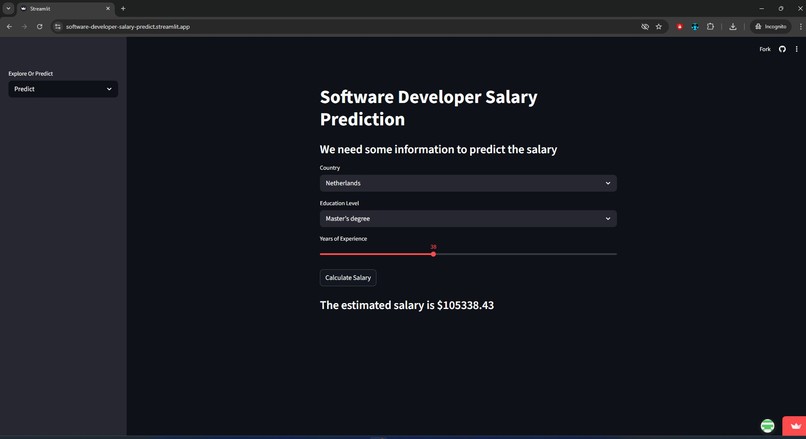
Task: Click the green Streamlit badge icon at bottom right
Action: [767, 426]
